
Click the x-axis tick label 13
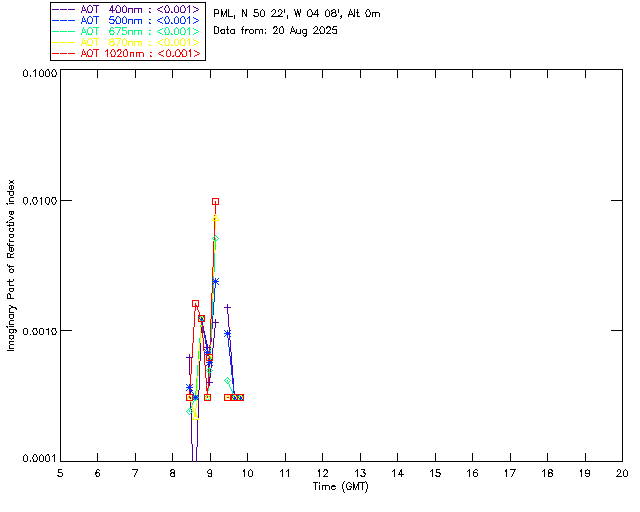click(360, 473)
